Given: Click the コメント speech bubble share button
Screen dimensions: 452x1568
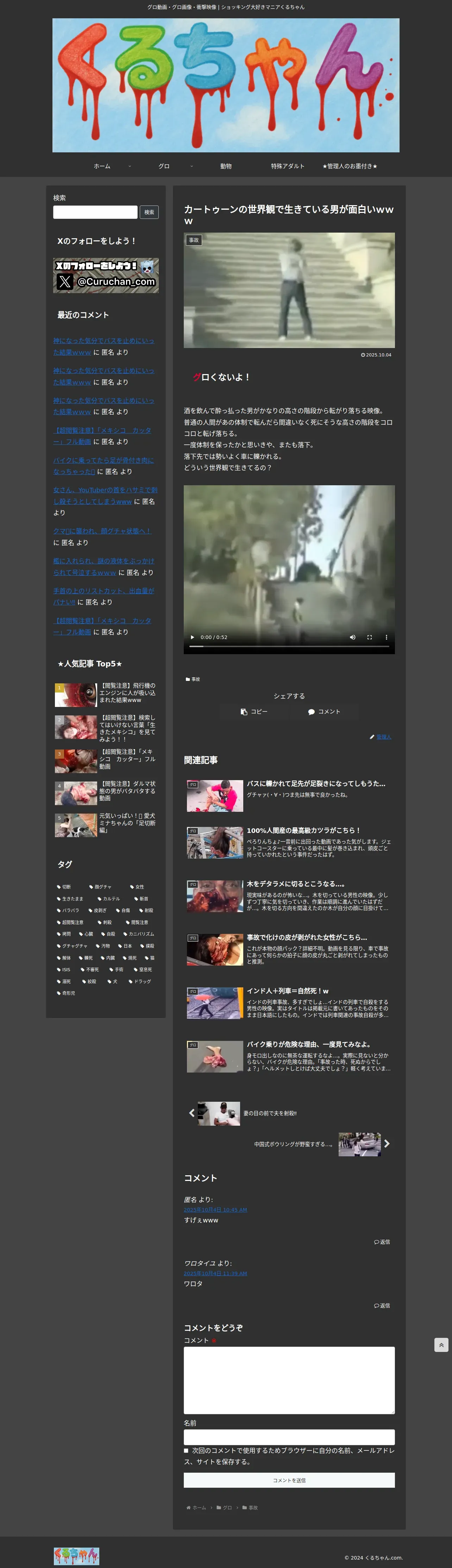Looking at the screenshot, I should [324, 712].
